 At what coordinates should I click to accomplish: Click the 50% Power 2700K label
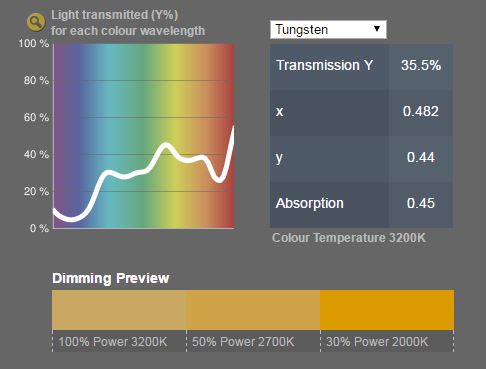pyautogui.click(x=243, y=342)
